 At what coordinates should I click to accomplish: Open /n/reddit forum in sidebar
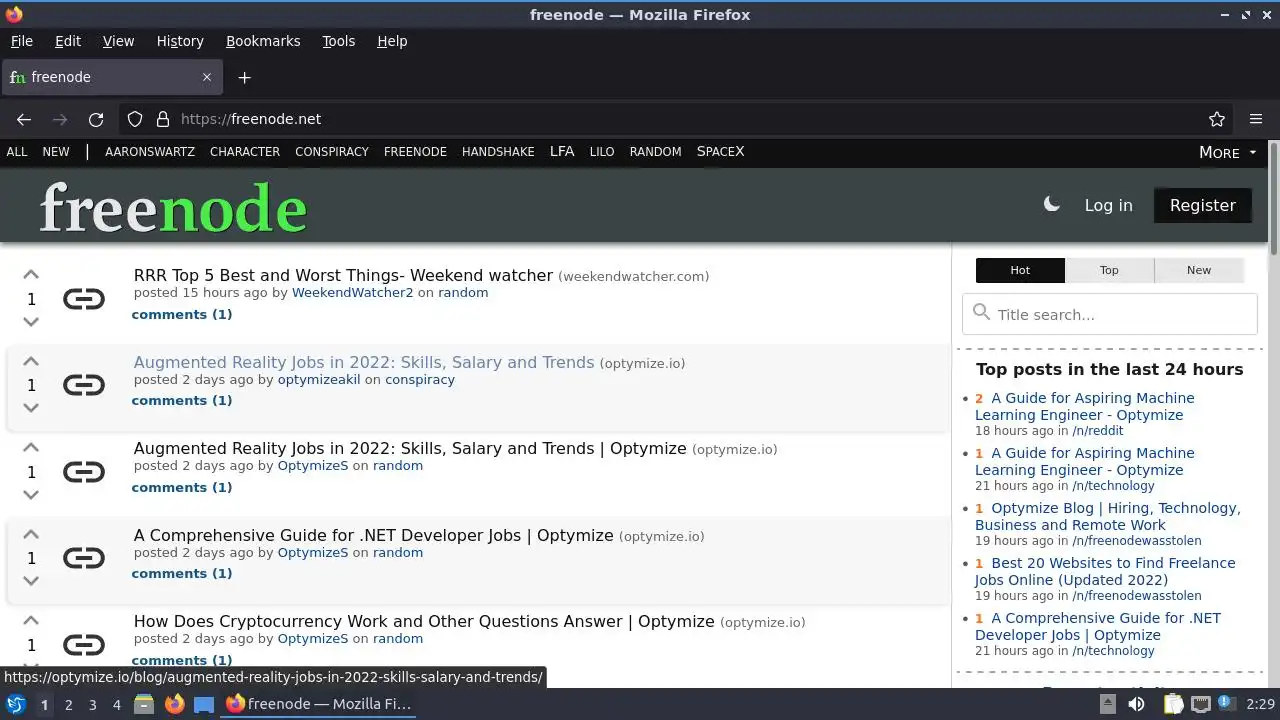[x=1098, y=431]
